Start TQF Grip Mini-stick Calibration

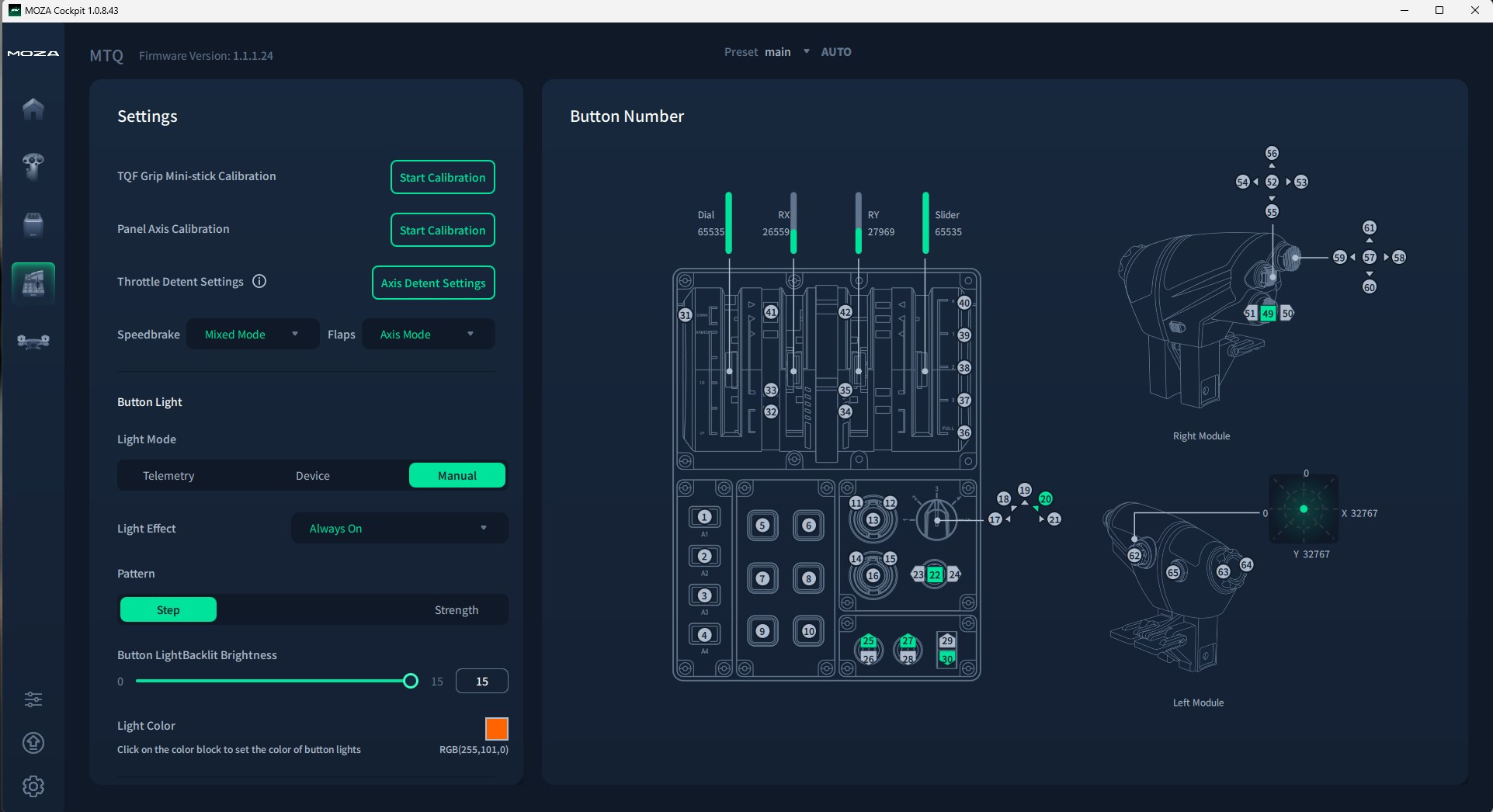(442, 178)
